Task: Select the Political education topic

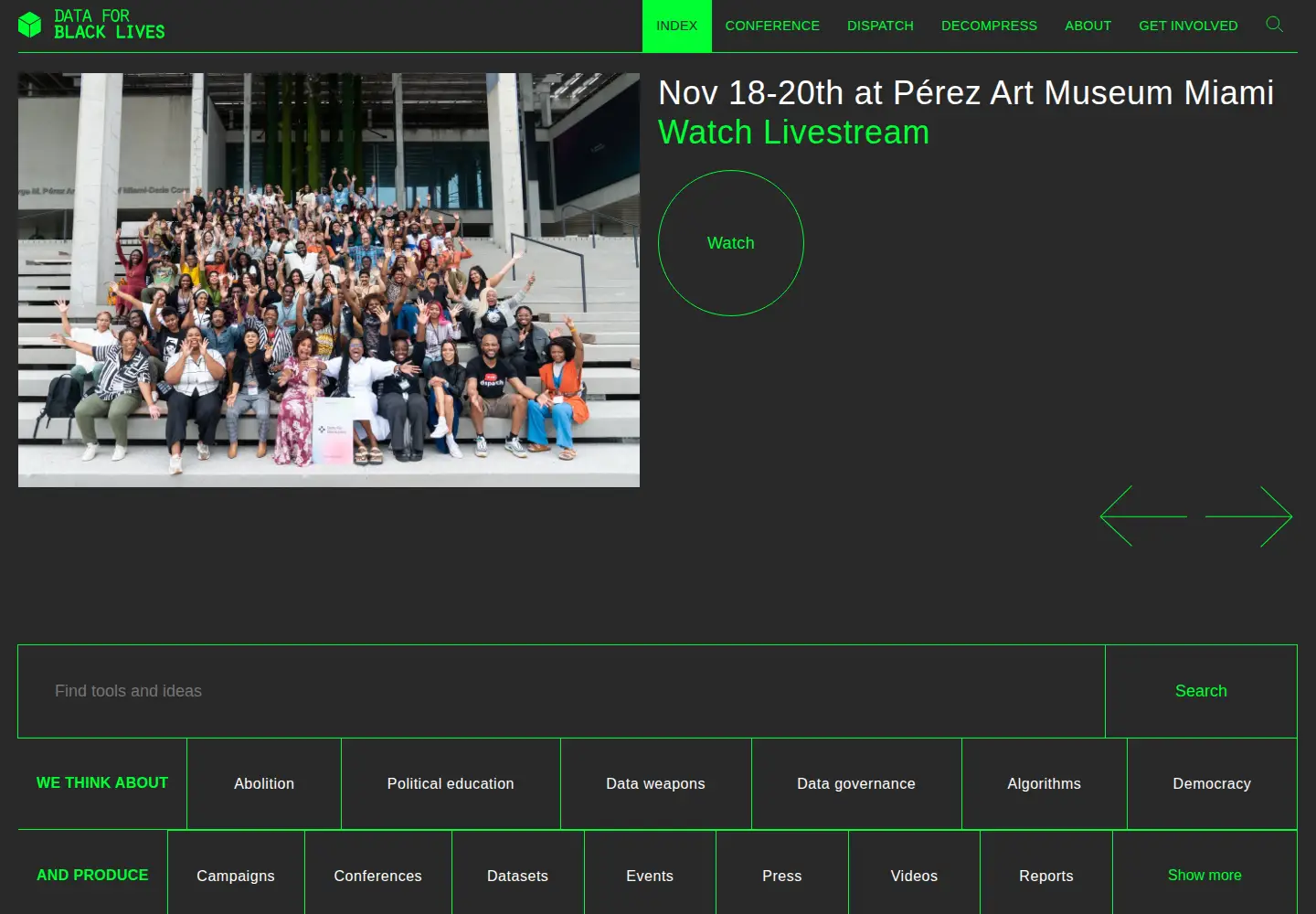Action: click(x=451, y=783)
